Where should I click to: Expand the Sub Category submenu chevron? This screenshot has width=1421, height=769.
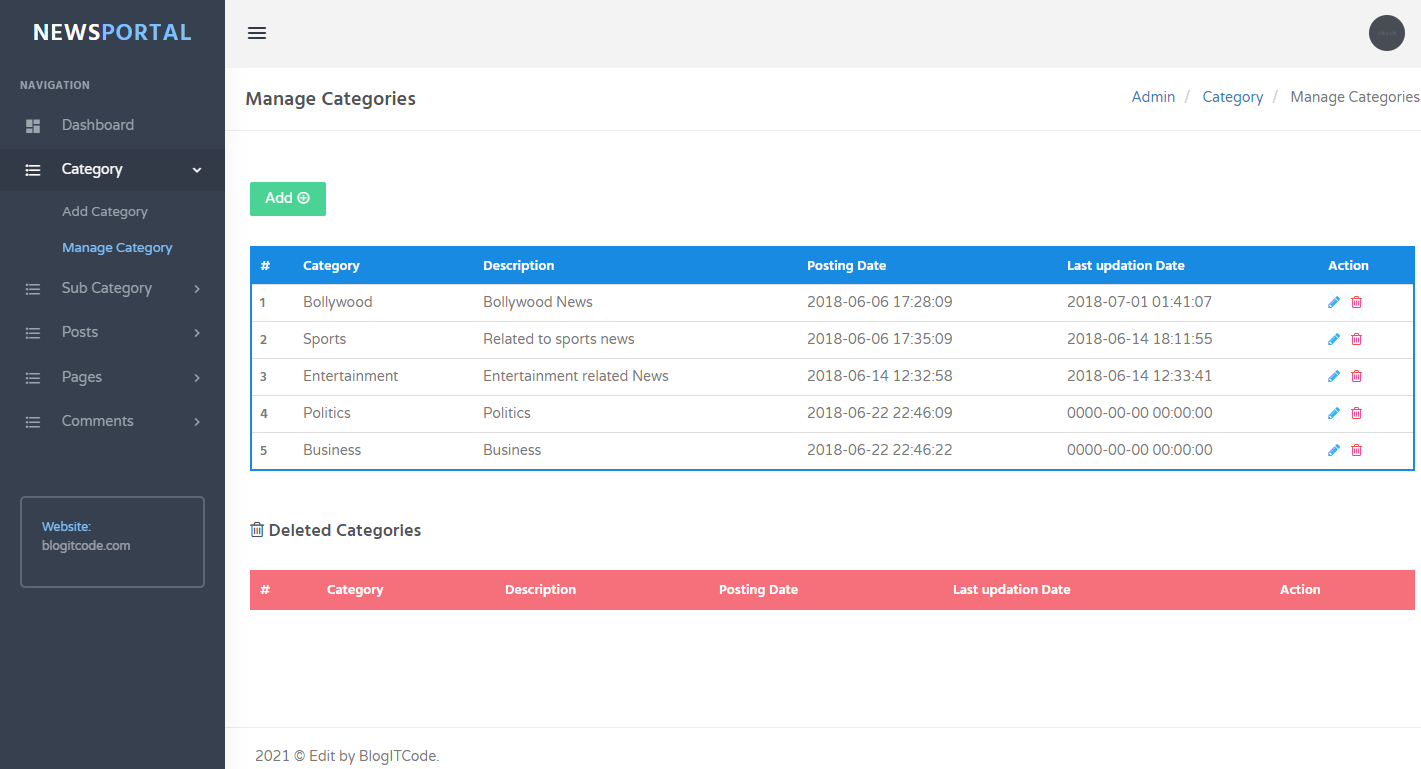pyautogui.click(x=197, y=288)
